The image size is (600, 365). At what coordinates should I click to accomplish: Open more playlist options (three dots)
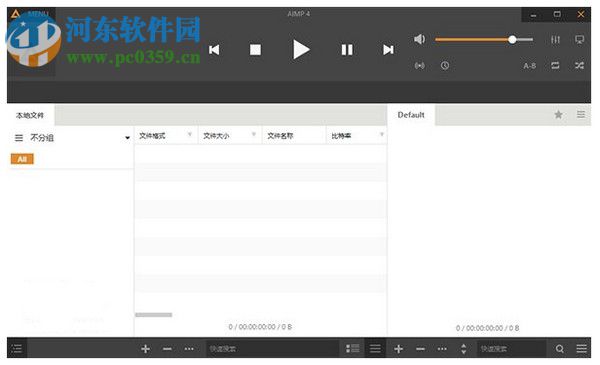pos(442,349)
